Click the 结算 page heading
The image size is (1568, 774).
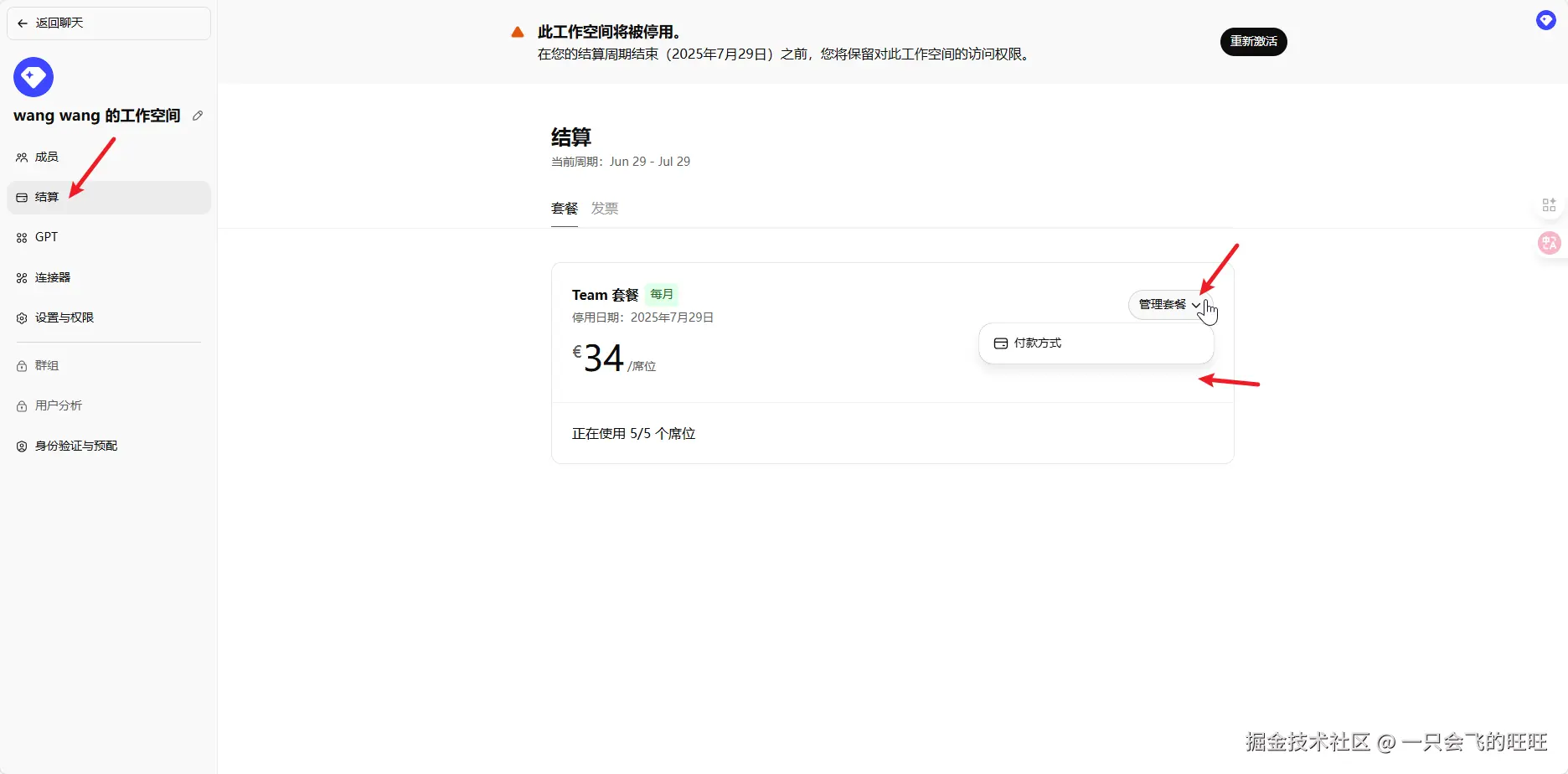point(571,137)
